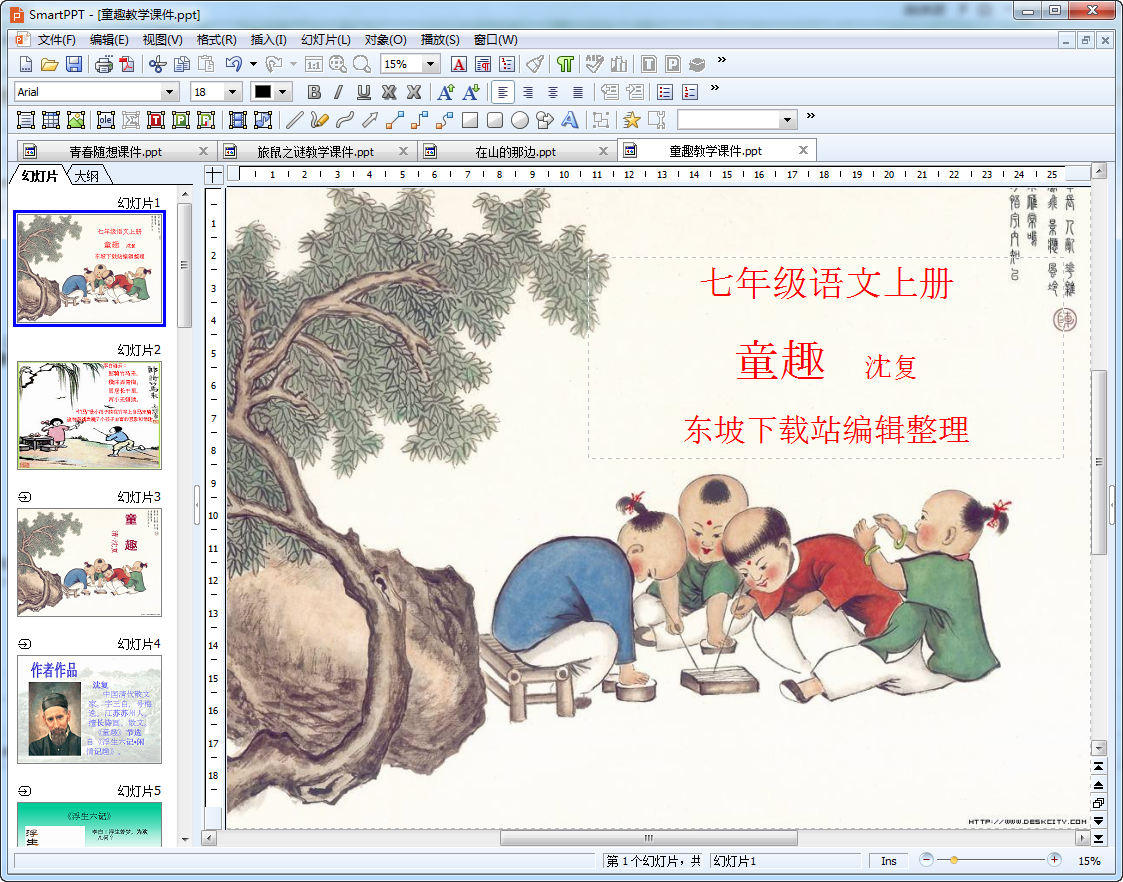Click the 童趣 title text on the slide
The image size is (1123, 882).
coord(781,360)
